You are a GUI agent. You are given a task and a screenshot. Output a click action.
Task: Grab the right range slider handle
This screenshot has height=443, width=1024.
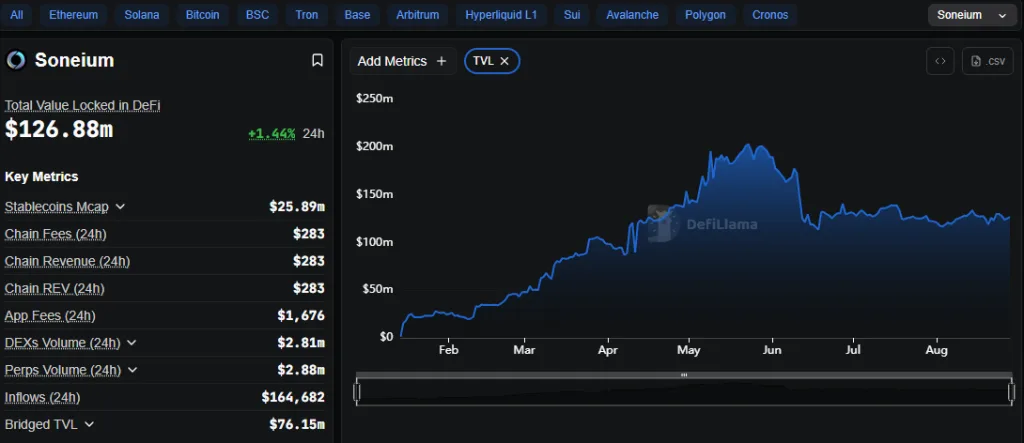(1012, 392)
